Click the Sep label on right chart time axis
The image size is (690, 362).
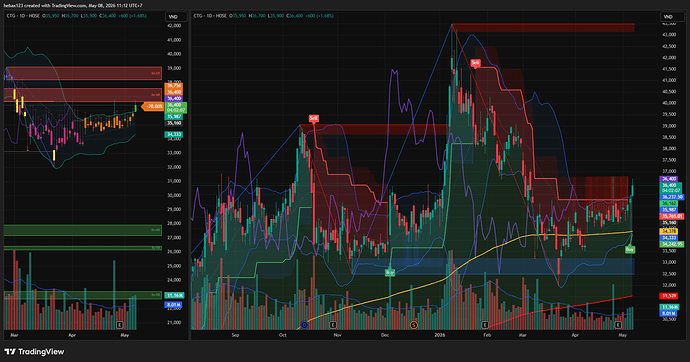tap(235, 335)
